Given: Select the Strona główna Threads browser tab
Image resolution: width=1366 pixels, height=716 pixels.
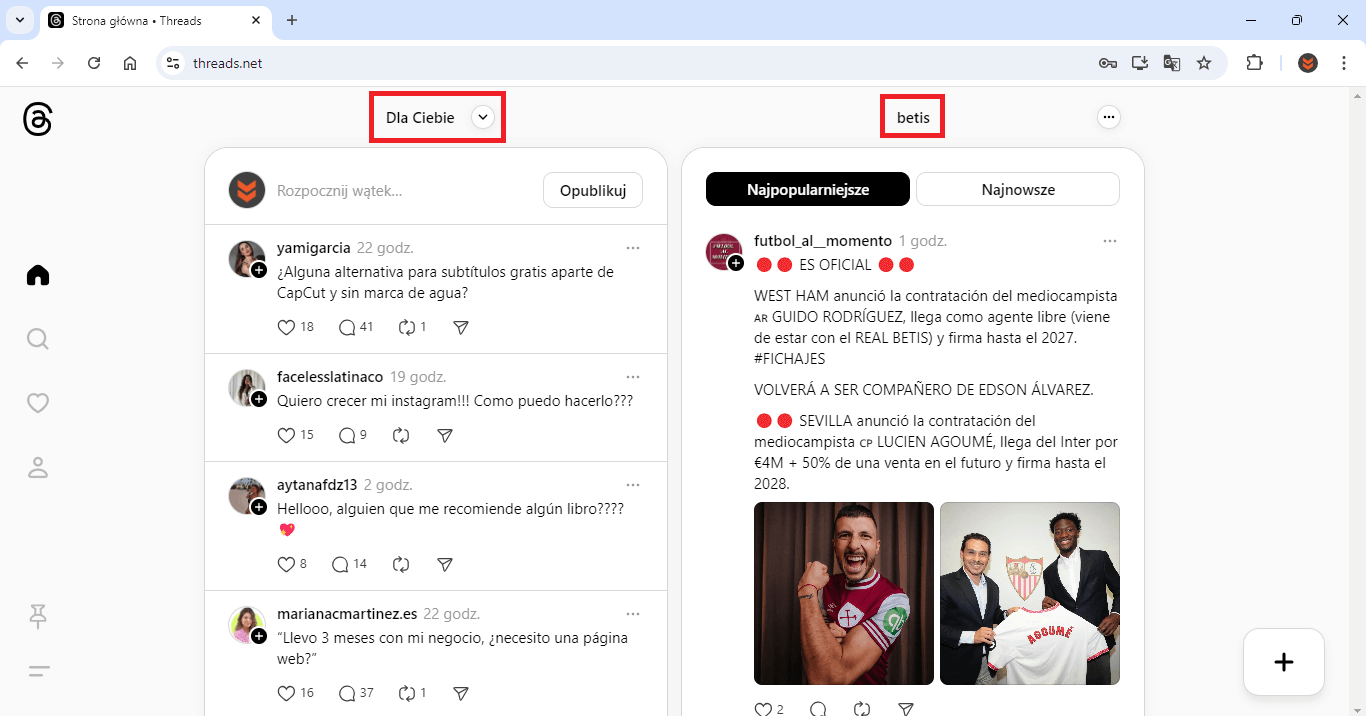Looking at the screenshot, I should pyautogui.click(x=156, y=20).
